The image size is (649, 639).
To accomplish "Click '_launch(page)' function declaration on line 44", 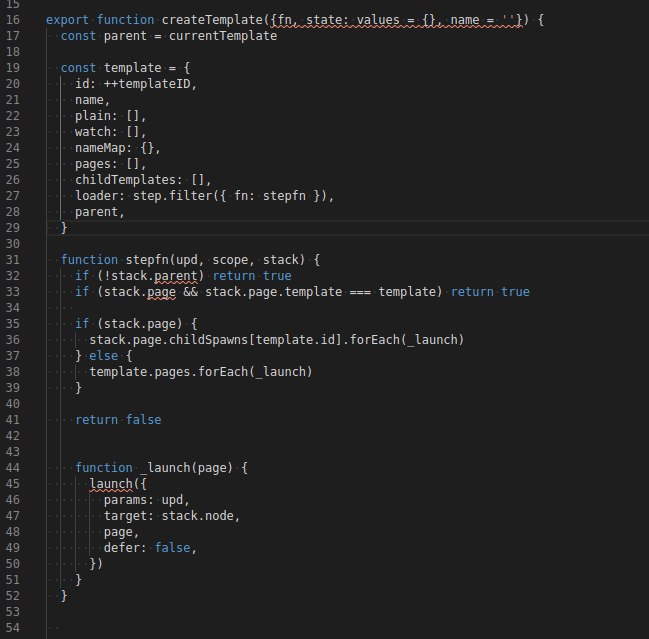I will pyautogui.click(x=186, y=468).
